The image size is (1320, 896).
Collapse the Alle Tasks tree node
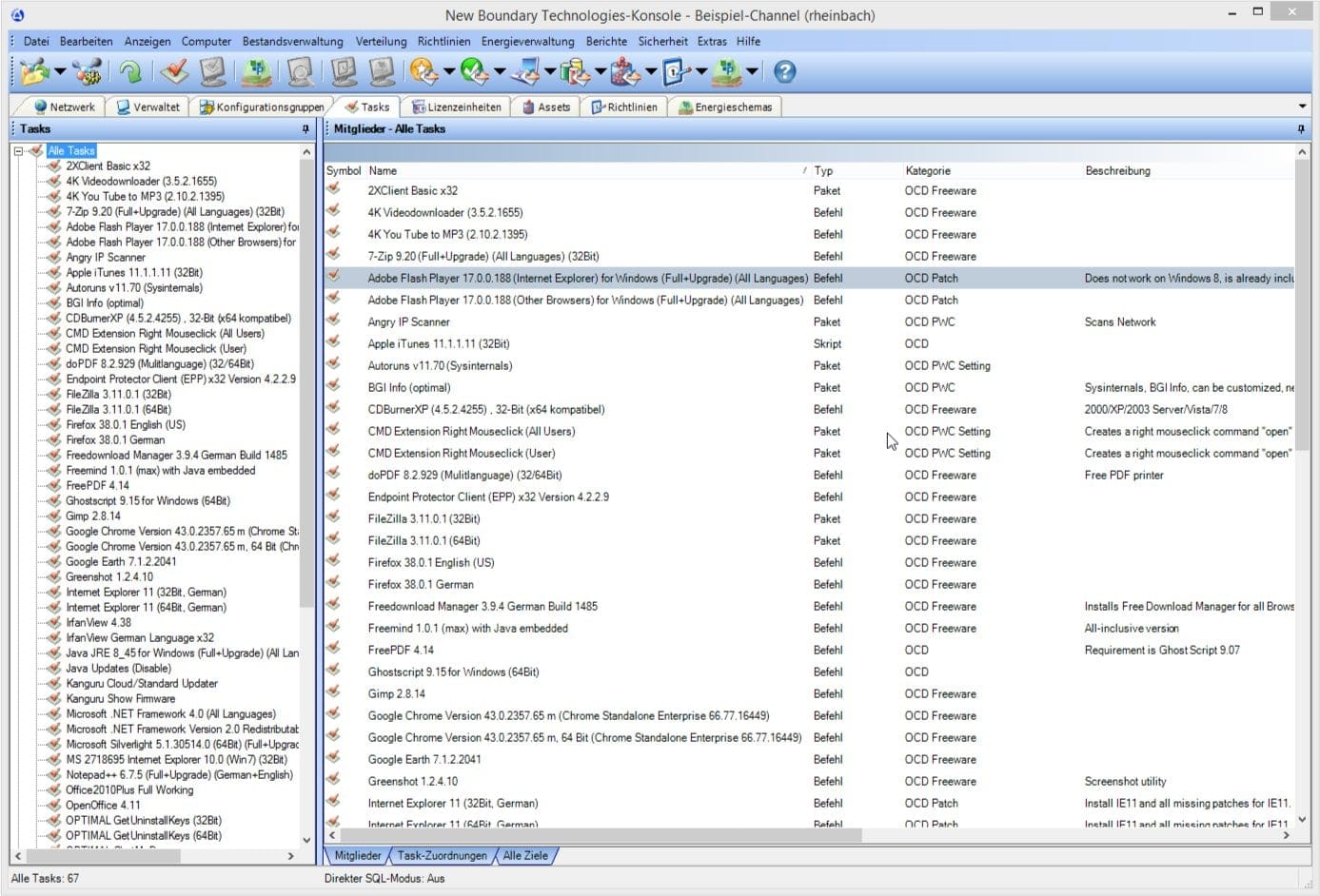tap(16, 150)
